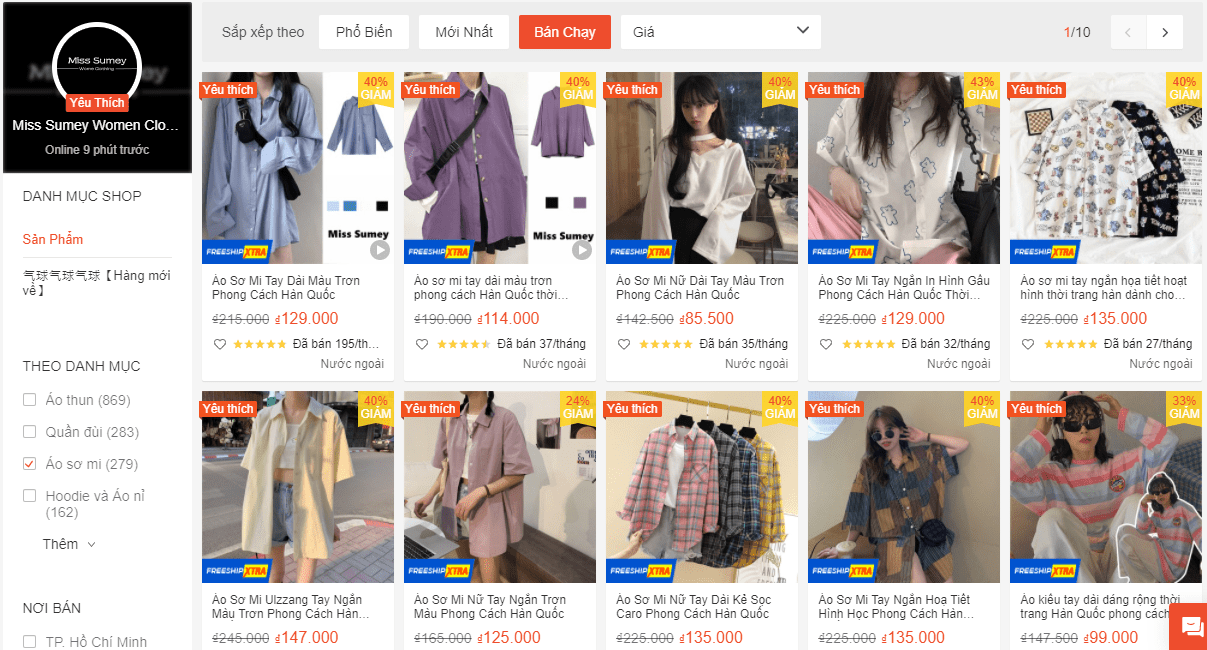Open purple Áo sơ mi tay dài ₫114.000 title
This screenshot has width=1207, height=650.
[x=491, y=288]
